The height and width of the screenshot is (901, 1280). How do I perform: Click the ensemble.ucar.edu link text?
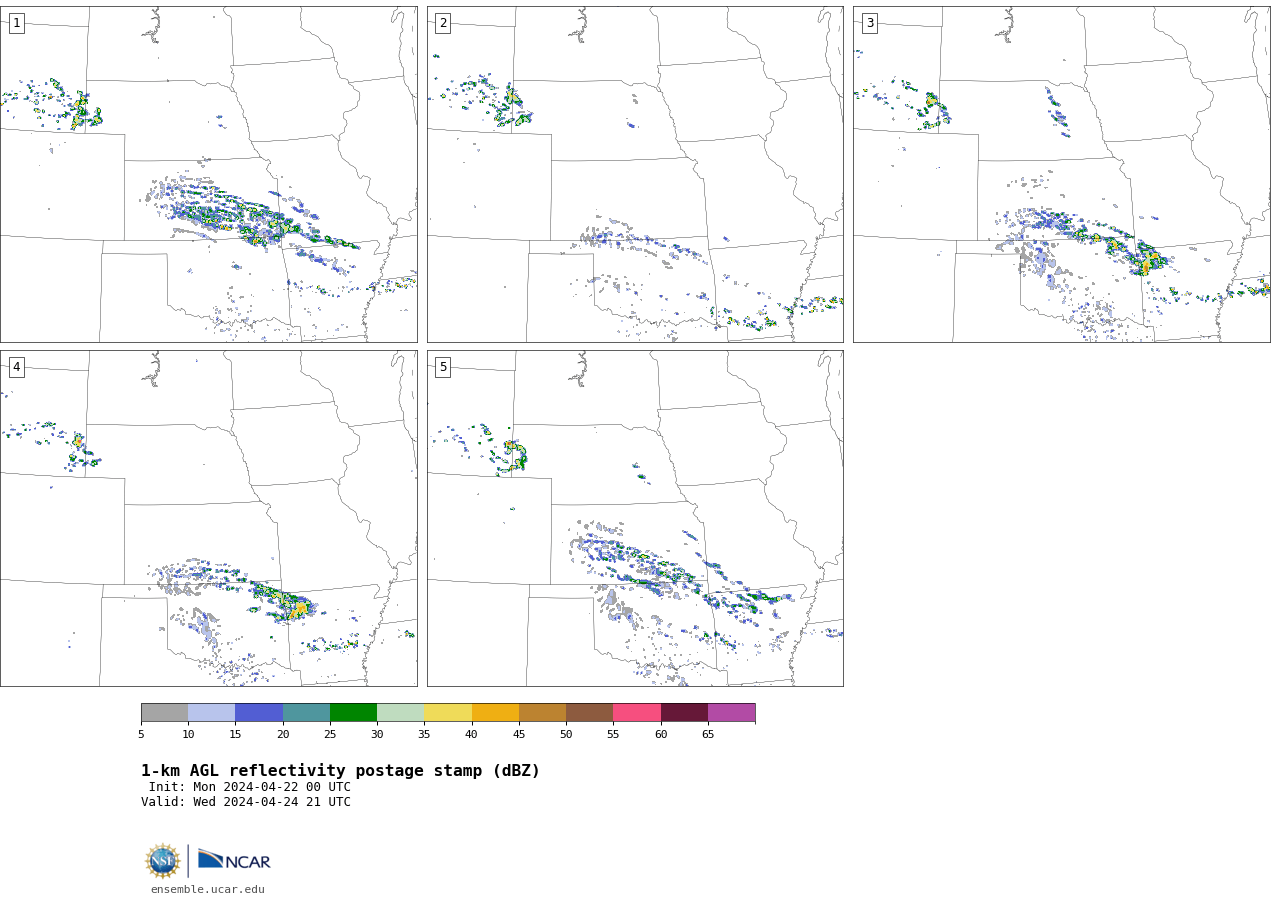pyautogui.click(x=208, y=889)
